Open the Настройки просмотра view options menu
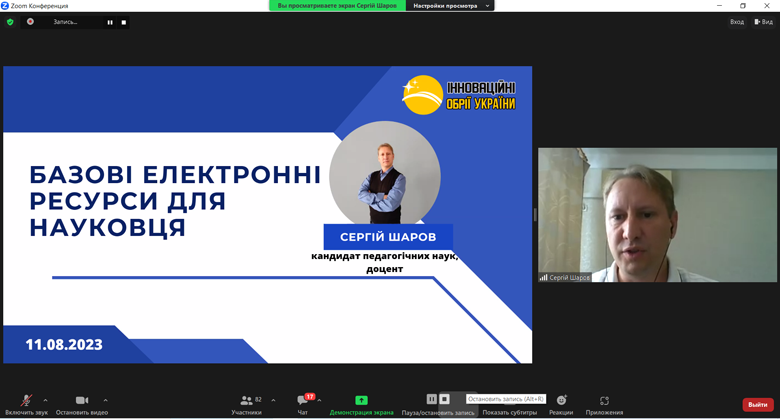The image size is (780, 419). [x=453, y=6]
